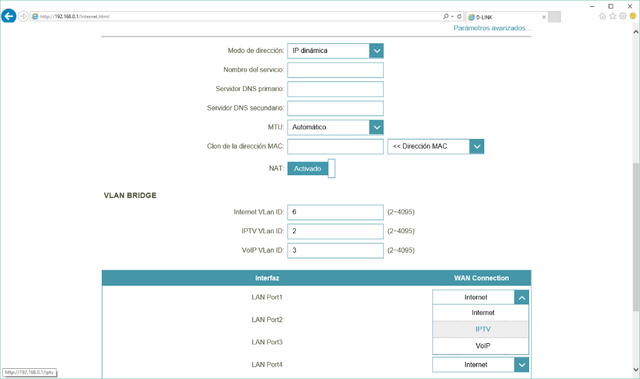
Task: Open a new blank tab
Action: pos(554,17)
